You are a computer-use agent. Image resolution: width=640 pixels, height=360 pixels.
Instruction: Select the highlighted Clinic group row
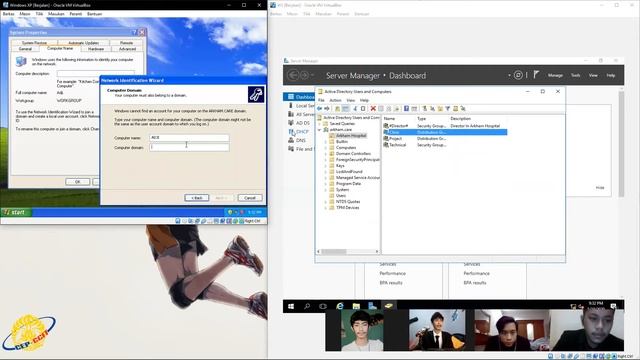pyautogui.click(x=445, y=132)
